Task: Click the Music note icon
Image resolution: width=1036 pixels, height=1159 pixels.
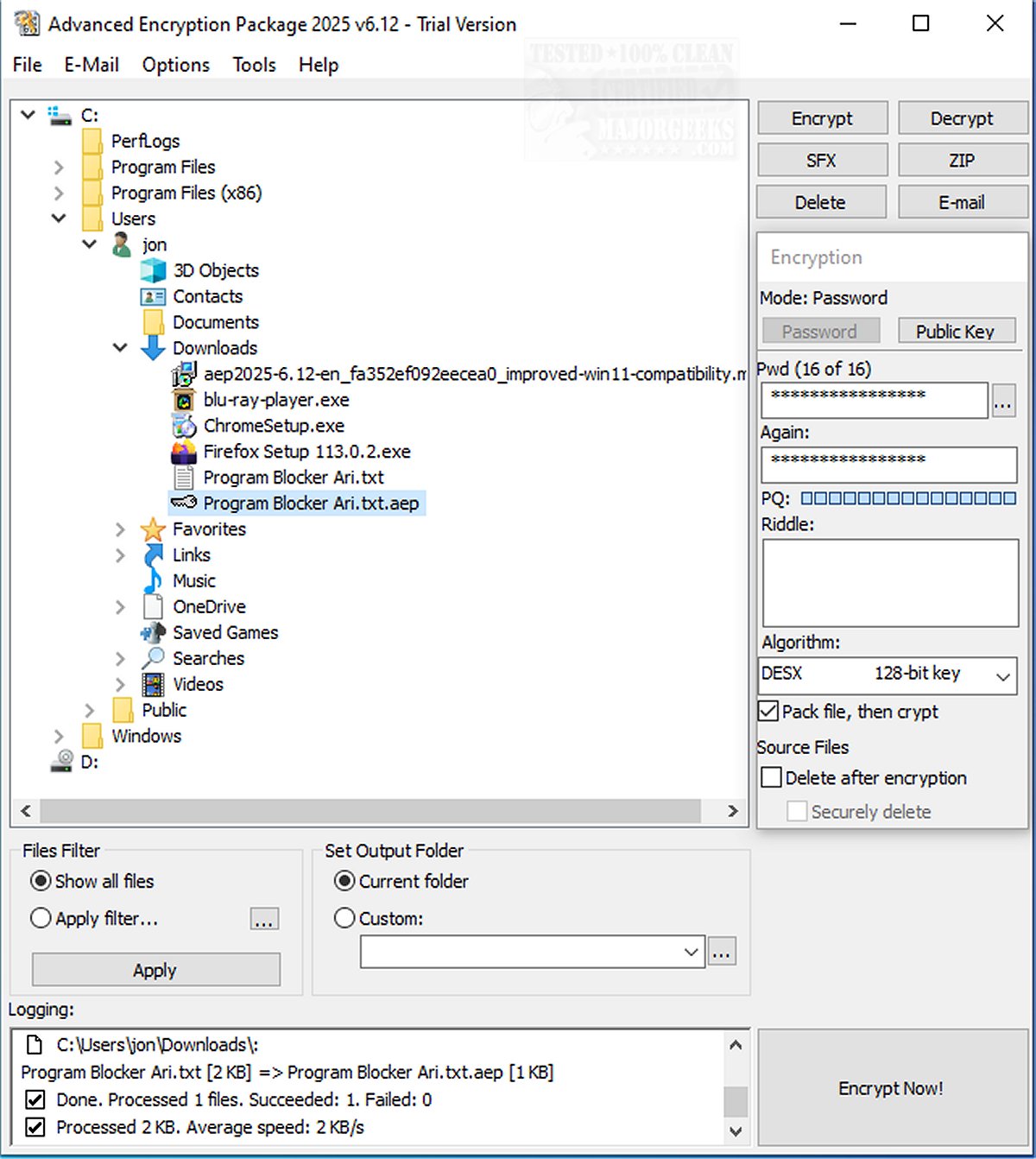Action: click(154, 581)
